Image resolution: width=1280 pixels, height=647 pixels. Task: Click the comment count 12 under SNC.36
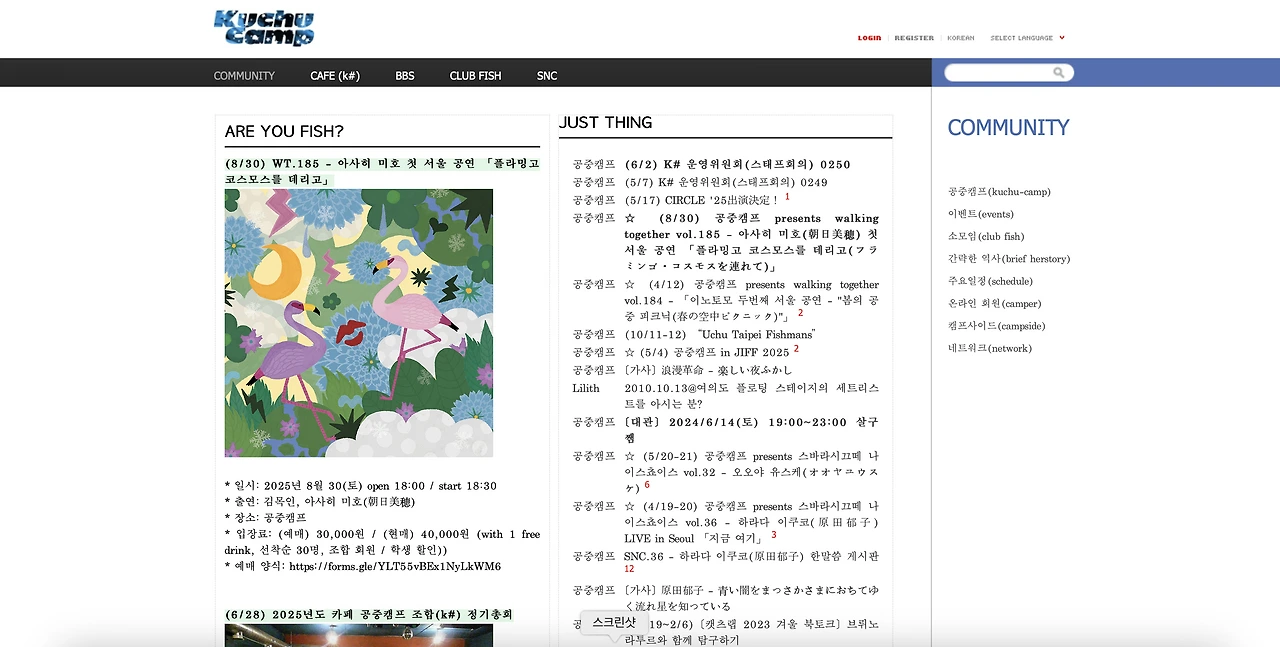[x=629, y=569]
